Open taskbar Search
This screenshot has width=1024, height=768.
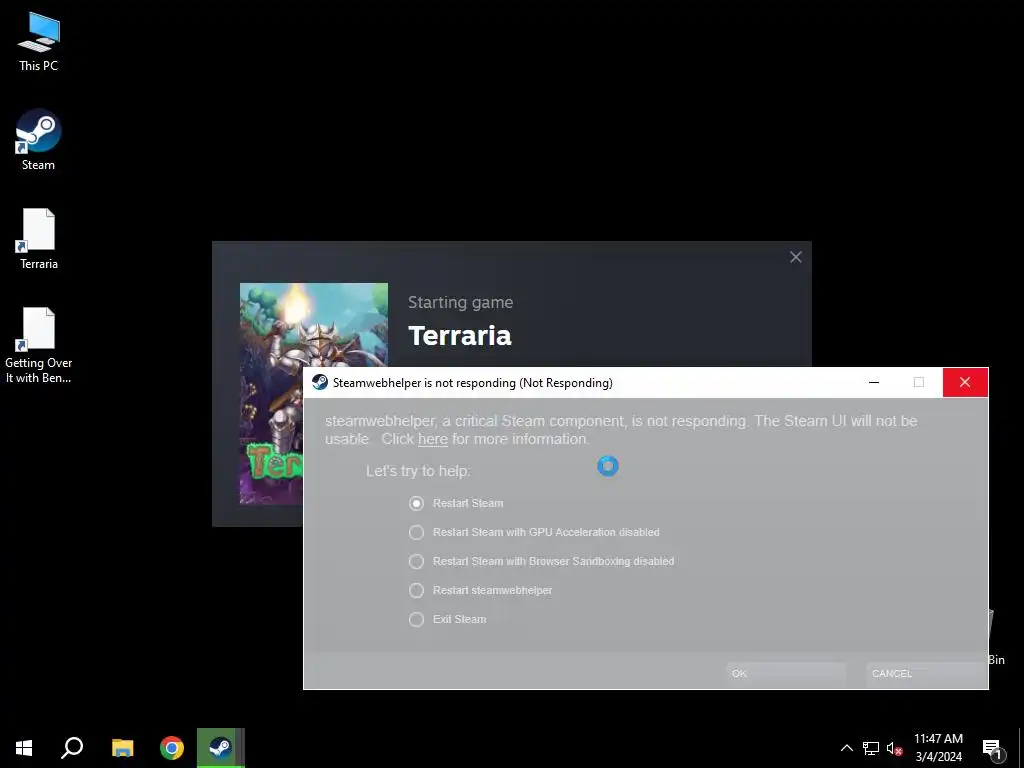(72, 748)
